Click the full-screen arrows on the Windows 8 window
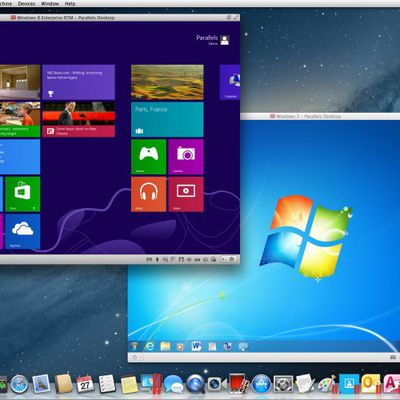400x400 pixels. (236, 17)
